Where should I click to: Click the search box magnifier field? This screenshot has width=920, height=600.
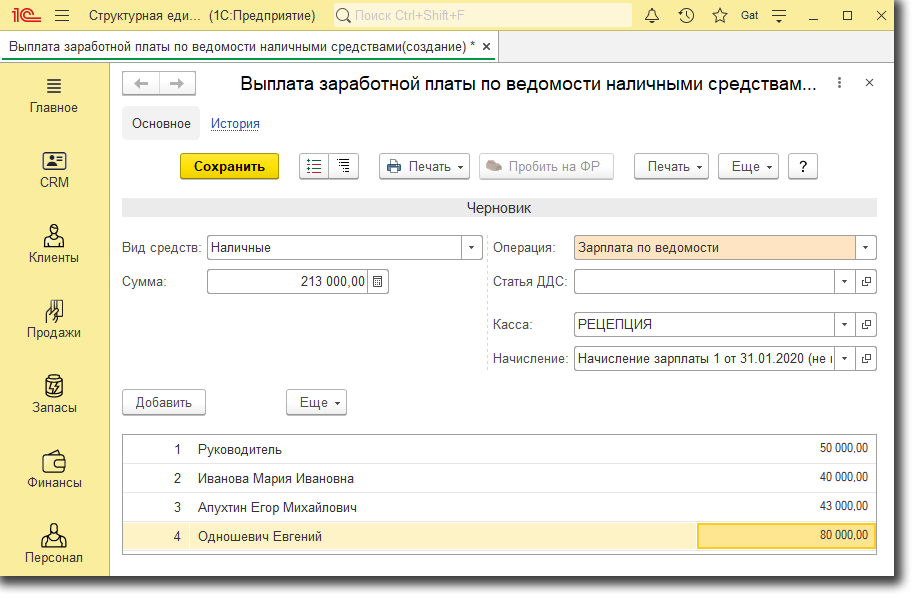tap(482, 16)
